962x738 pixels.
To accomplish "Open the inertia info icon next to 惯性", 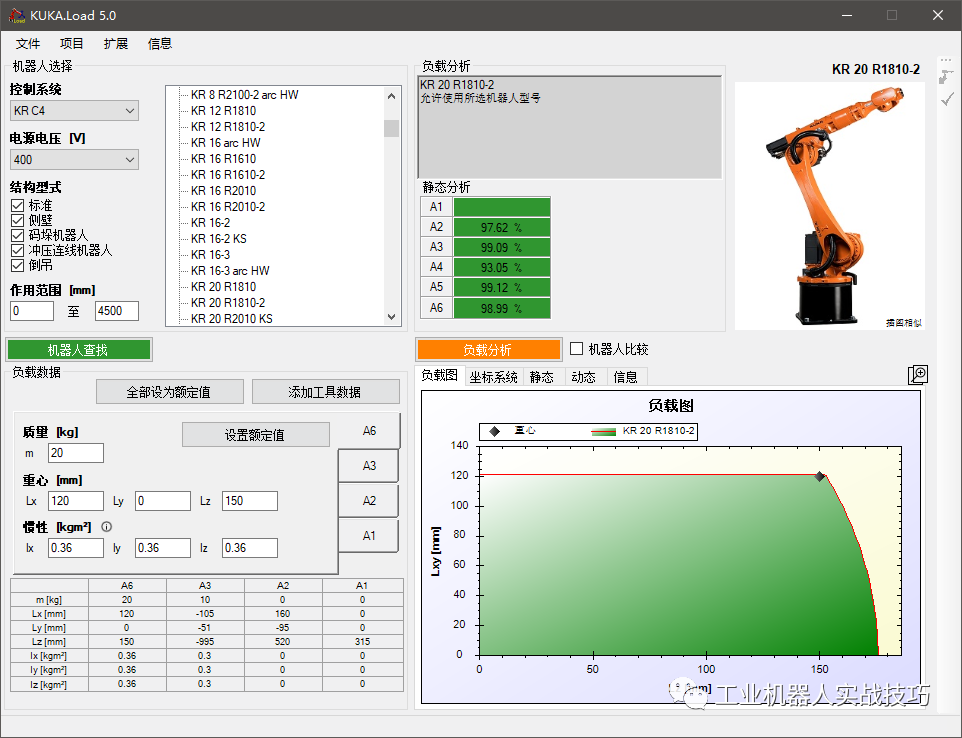I will pos(106,527).
